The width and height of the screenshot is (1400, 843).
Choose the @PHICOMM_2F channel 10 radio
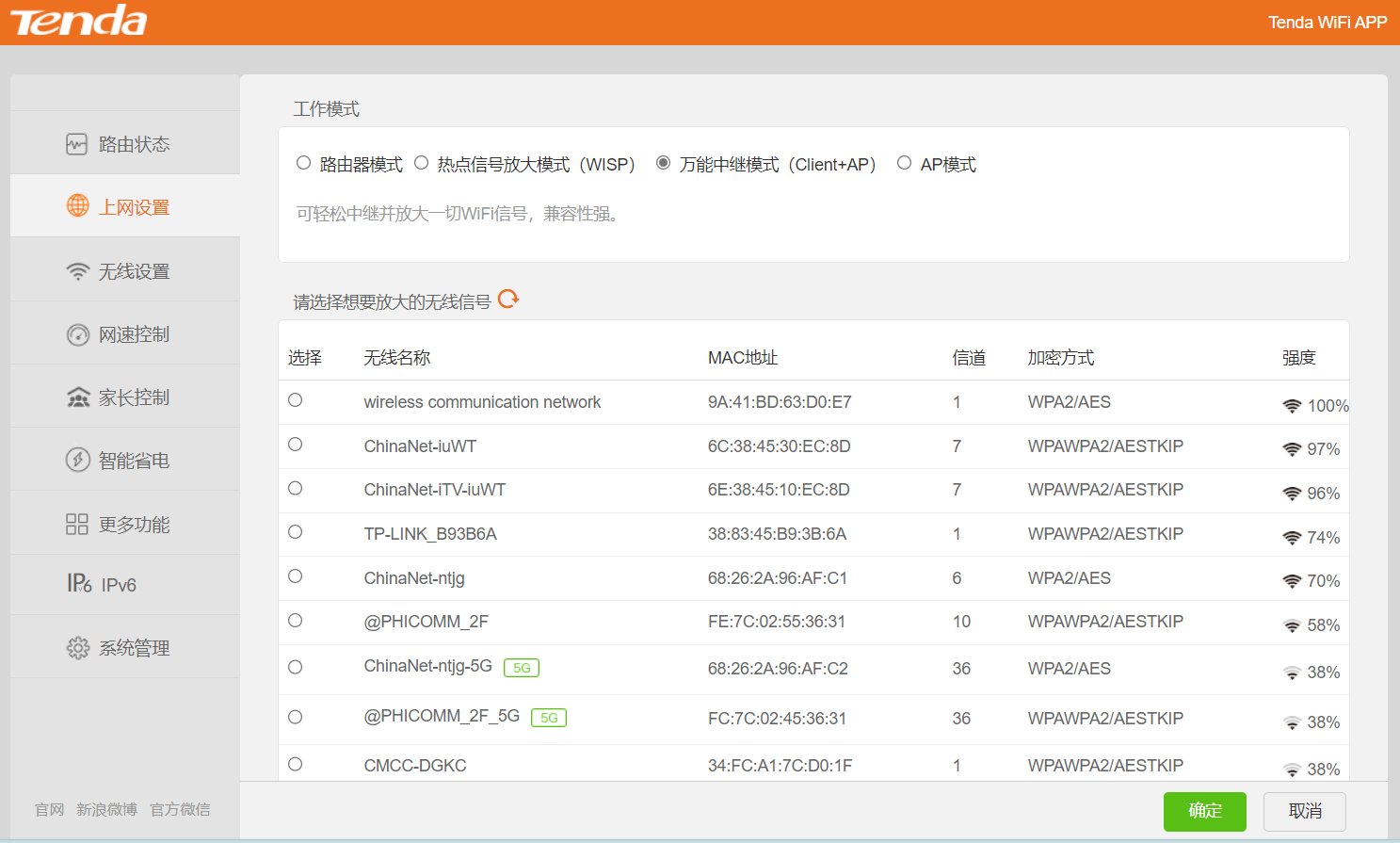(x=296, y=621)
